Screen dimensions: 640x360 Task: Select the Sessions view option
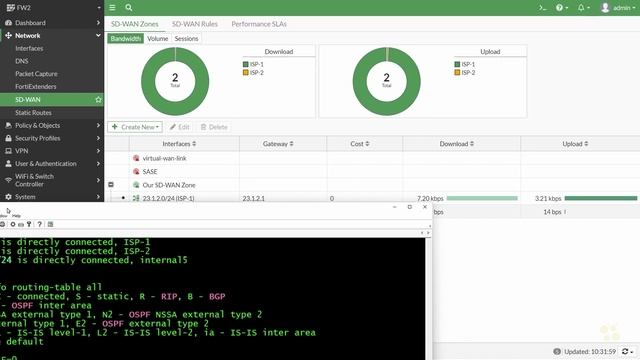click(x=186, y=38)
